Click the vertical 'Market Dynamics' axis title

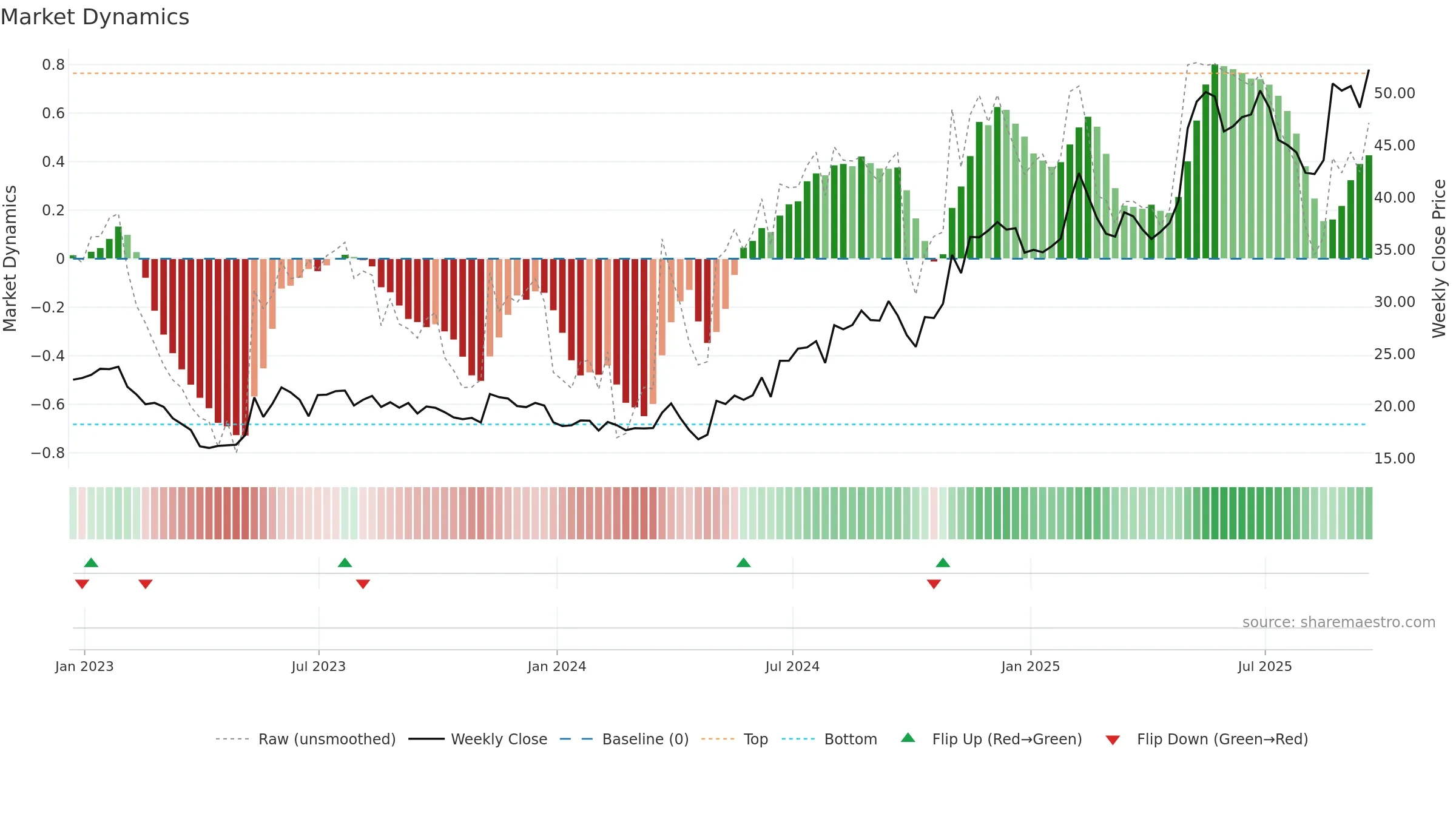(x=10, y=258)
